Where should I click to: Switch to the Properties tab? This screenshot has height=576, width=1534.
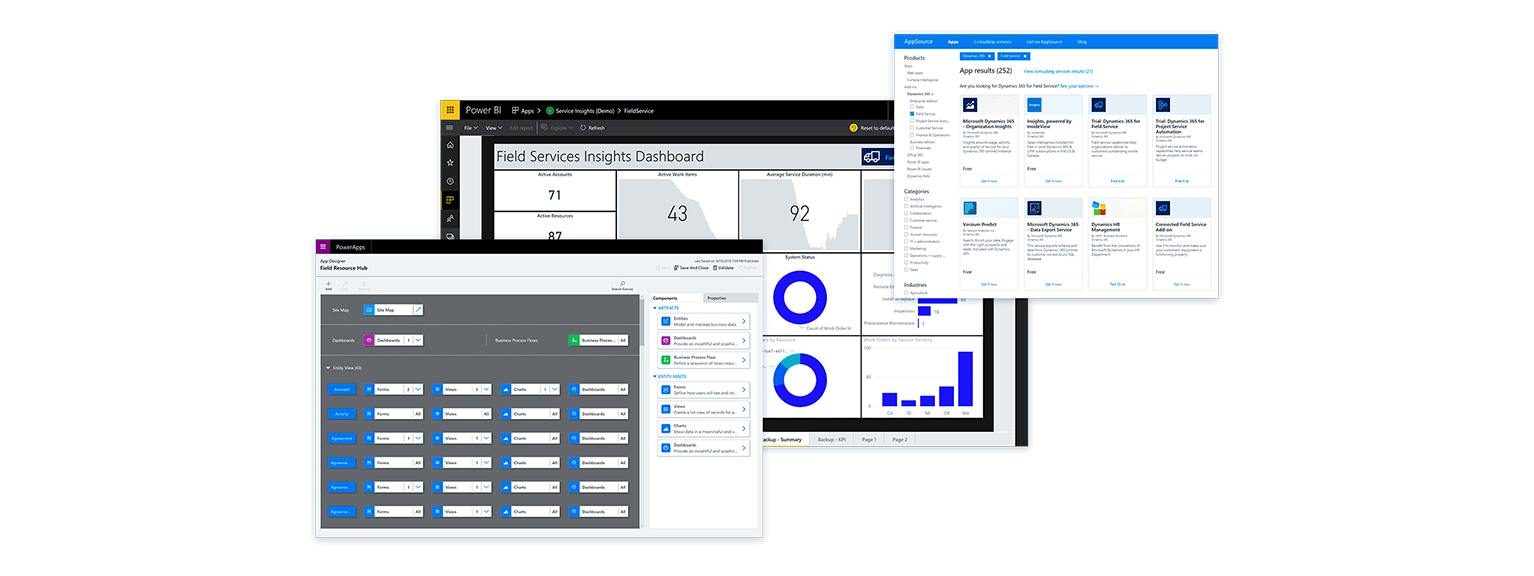(716, 298)
